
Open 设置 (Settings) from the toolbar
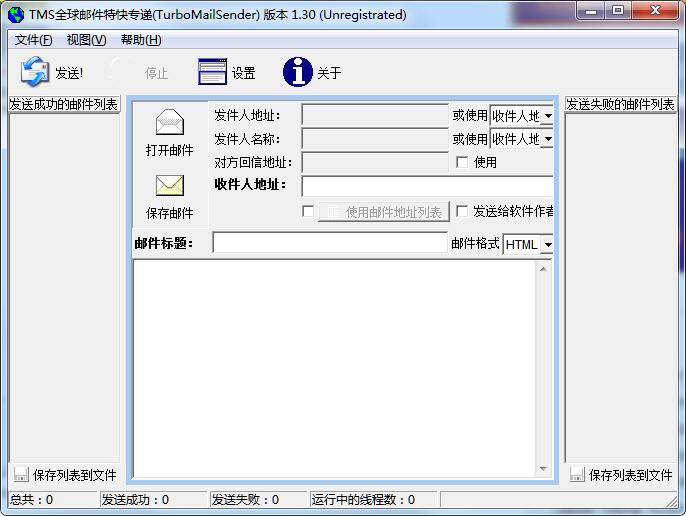pyautogui.click(x=213, y=72)
